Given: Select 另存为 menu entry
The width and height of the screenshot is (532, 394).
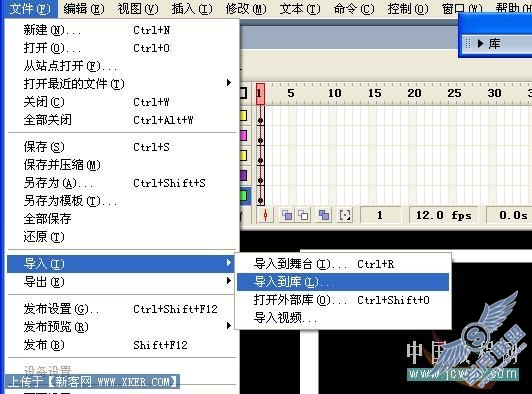Looking at the screenshot, I should [121, 183].
